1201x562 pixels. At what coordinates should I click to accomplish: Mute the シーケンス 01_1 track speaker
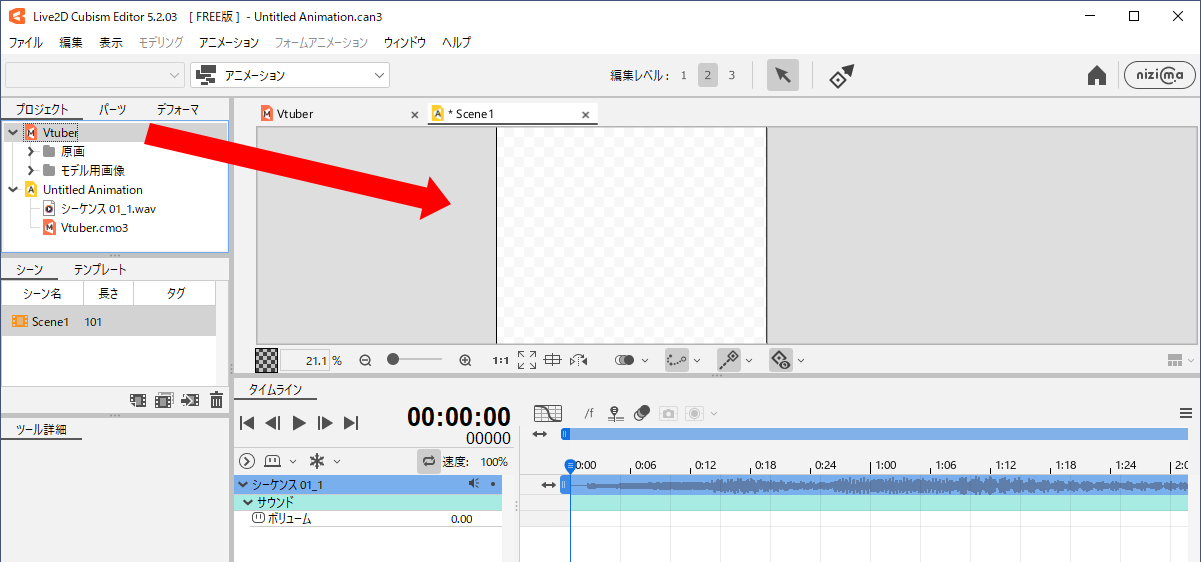pos(474,484)
